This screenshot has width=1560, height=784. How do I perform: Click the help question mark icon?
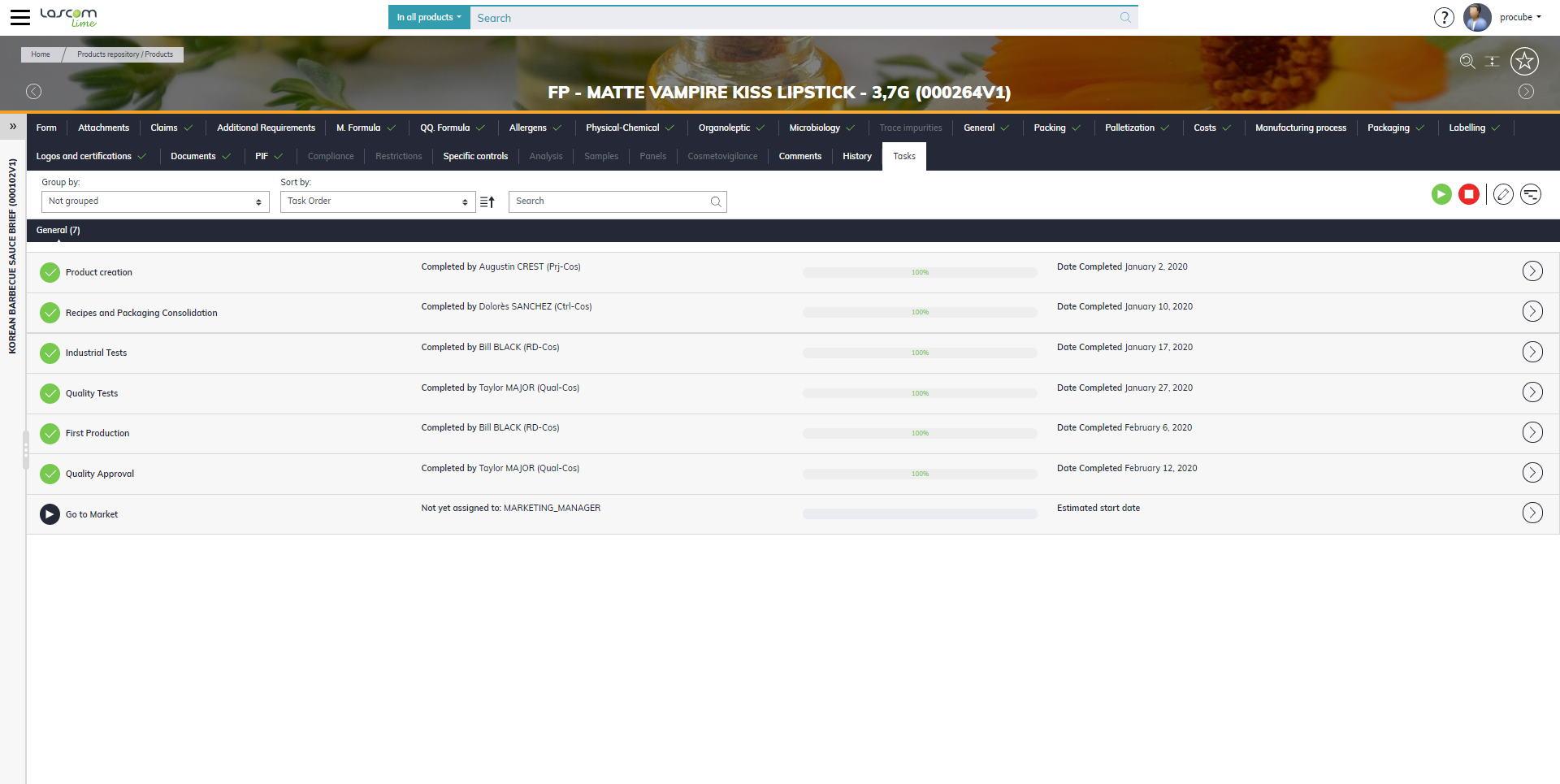1444,17
